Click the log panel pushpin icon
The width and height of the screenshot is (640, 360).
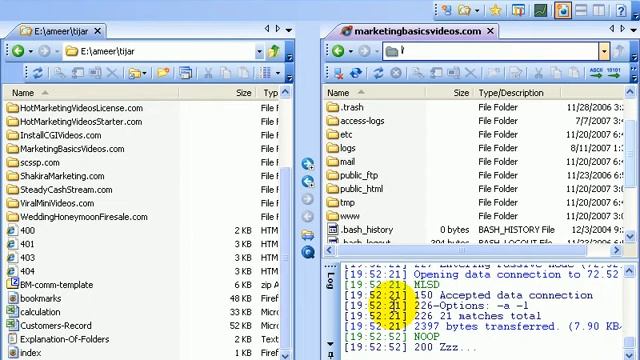(330, 355)
